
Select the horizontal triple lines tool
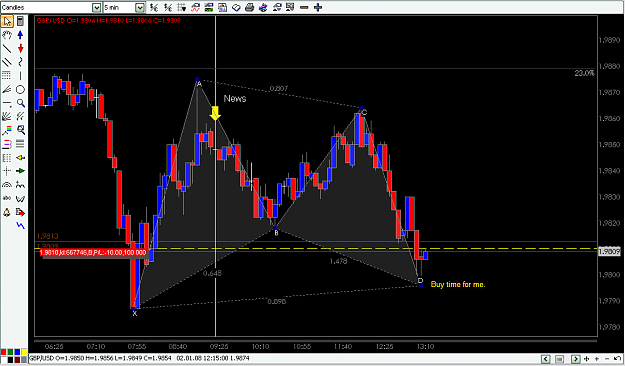click(20, 144)
